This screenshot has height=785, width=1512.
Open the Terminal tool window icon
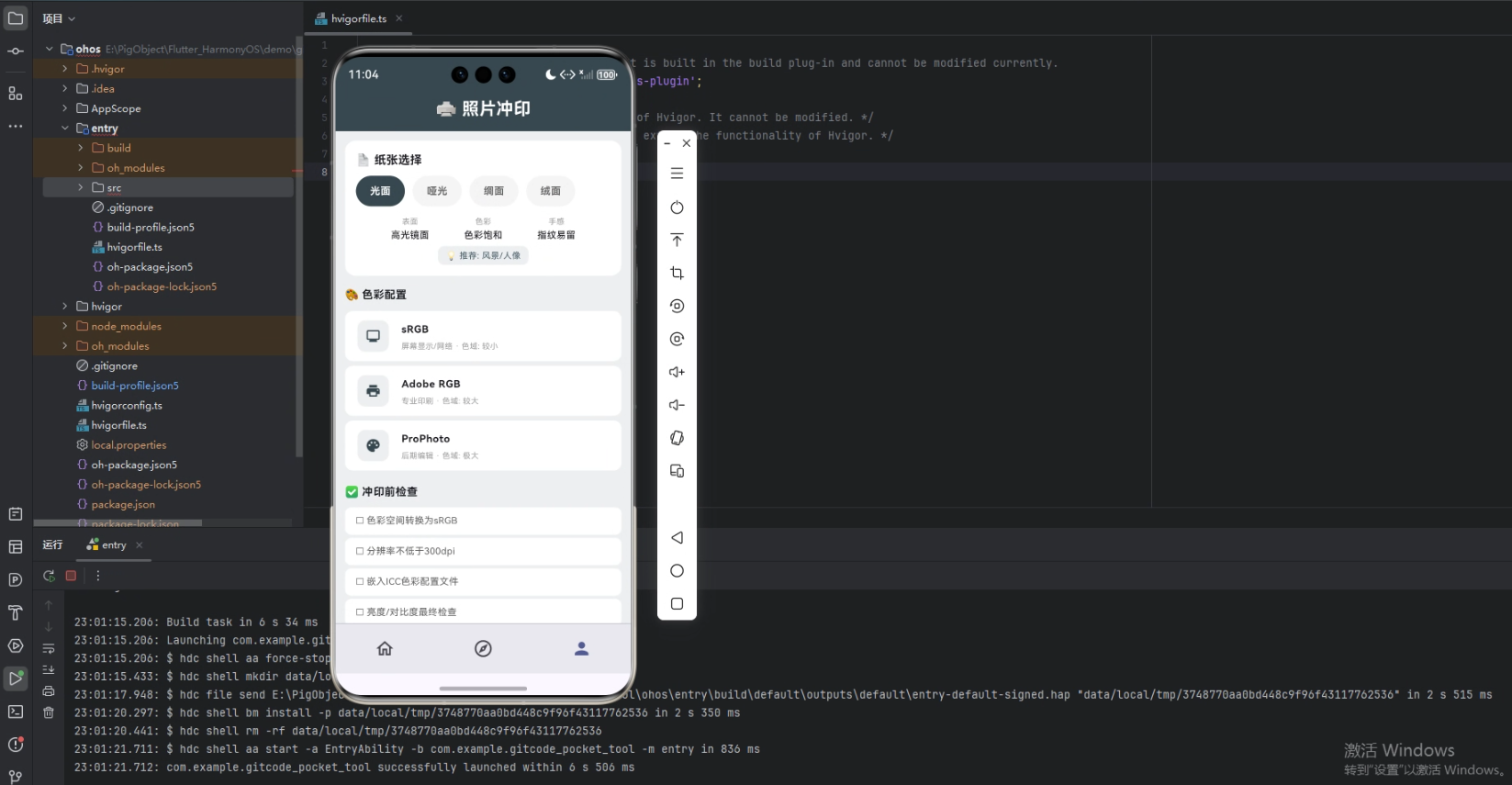click(x=16, y=712)
